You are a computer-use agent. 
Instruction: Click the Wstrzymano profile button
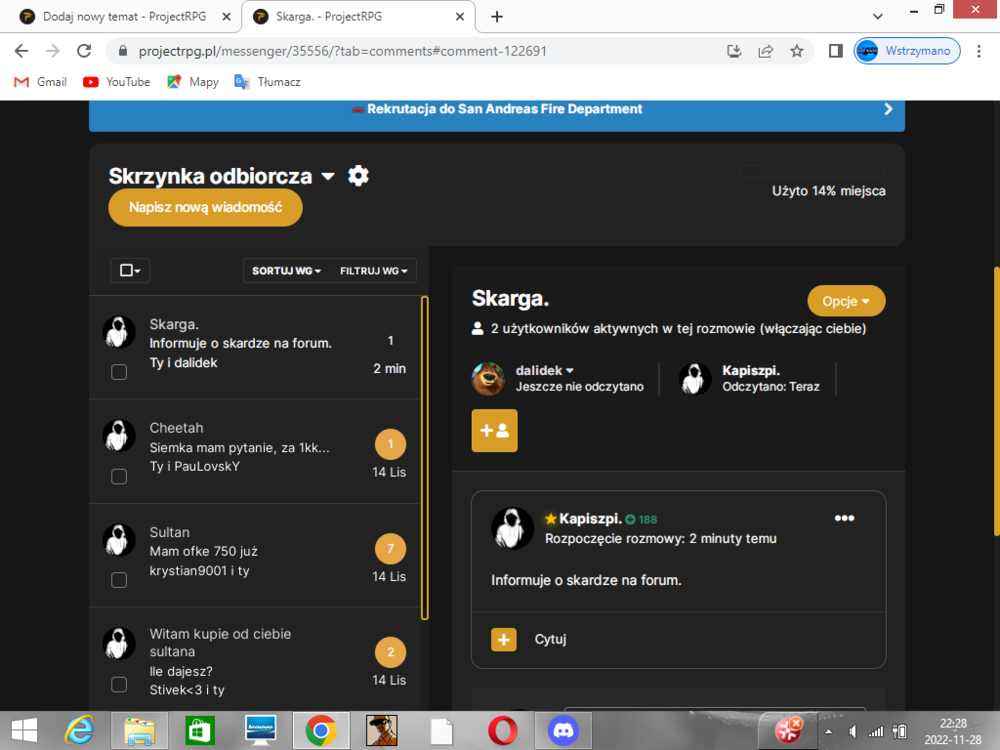click(907, 51)
